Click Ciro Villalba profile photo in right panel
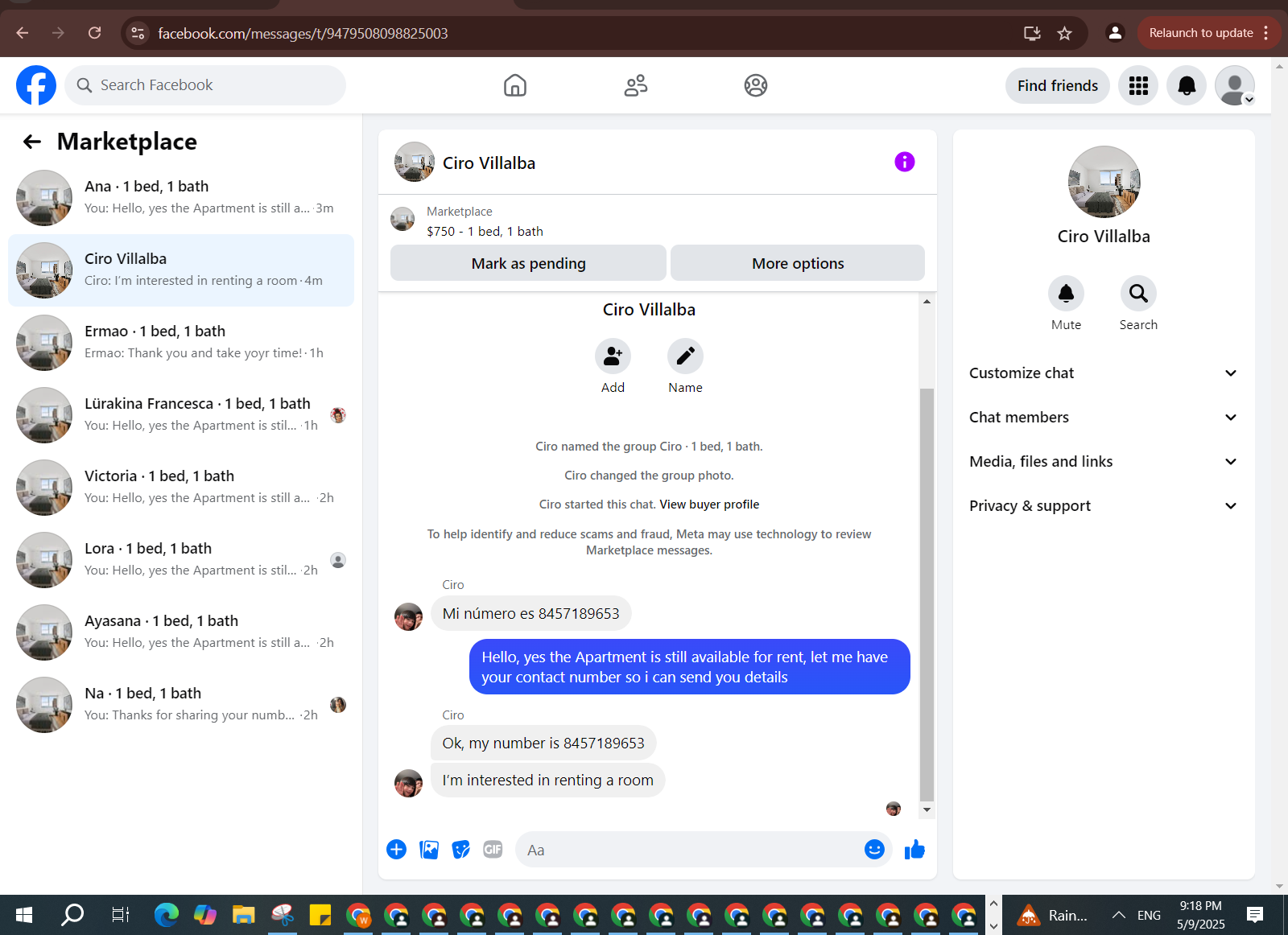 click(1104, 182)
